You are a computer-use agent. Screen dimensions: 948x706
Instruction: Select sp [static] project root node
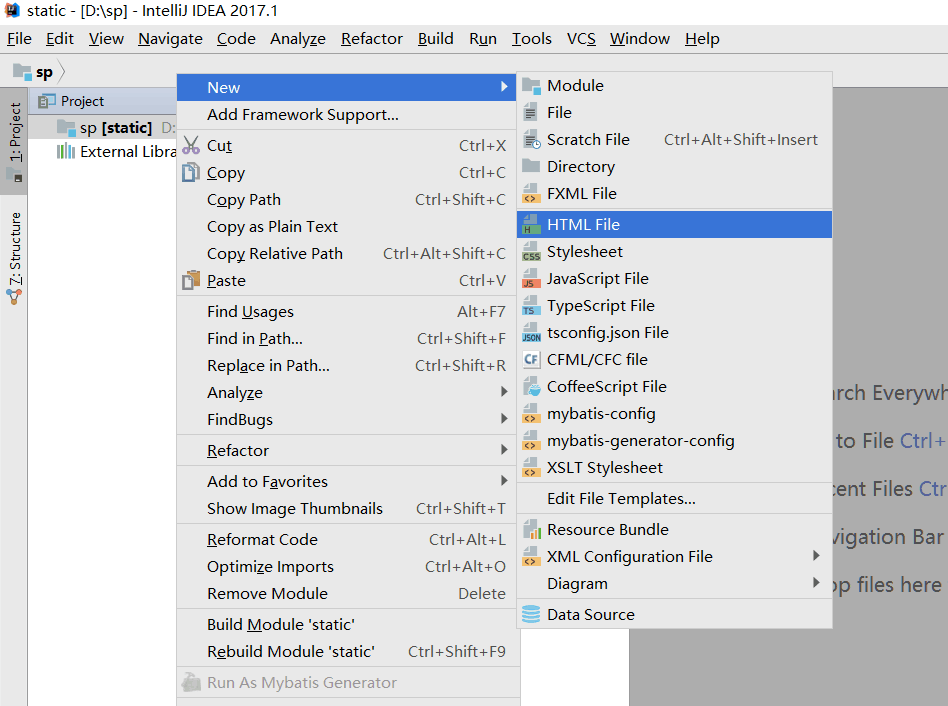103,128
